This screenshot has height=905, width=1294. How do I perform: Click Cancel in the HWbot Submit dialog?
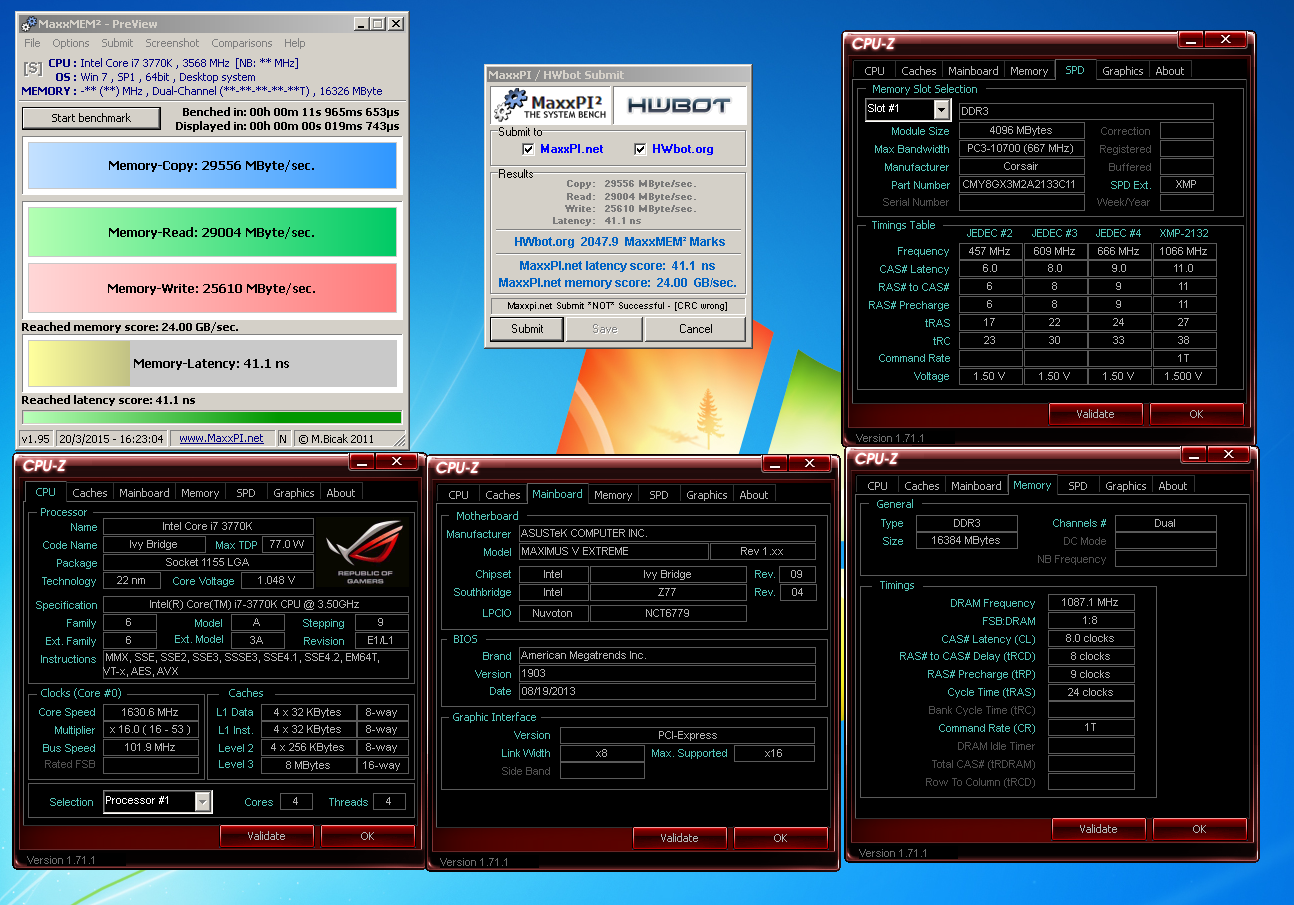(696, 329)
